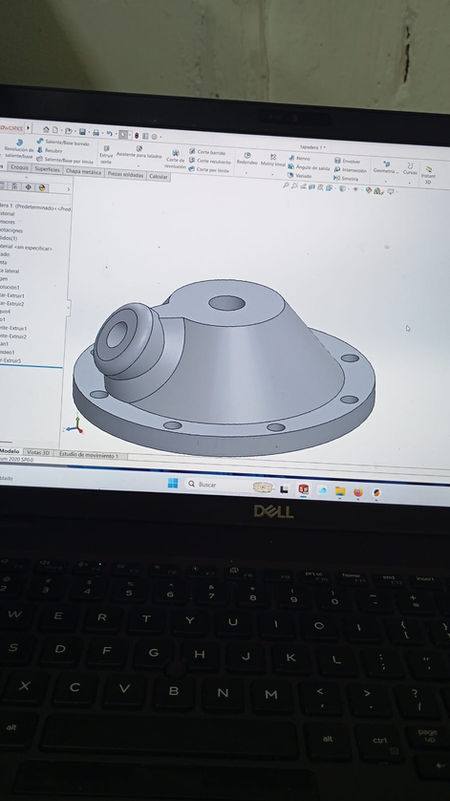
Task: Select the Curvas tool
Action: click(410, 169)
